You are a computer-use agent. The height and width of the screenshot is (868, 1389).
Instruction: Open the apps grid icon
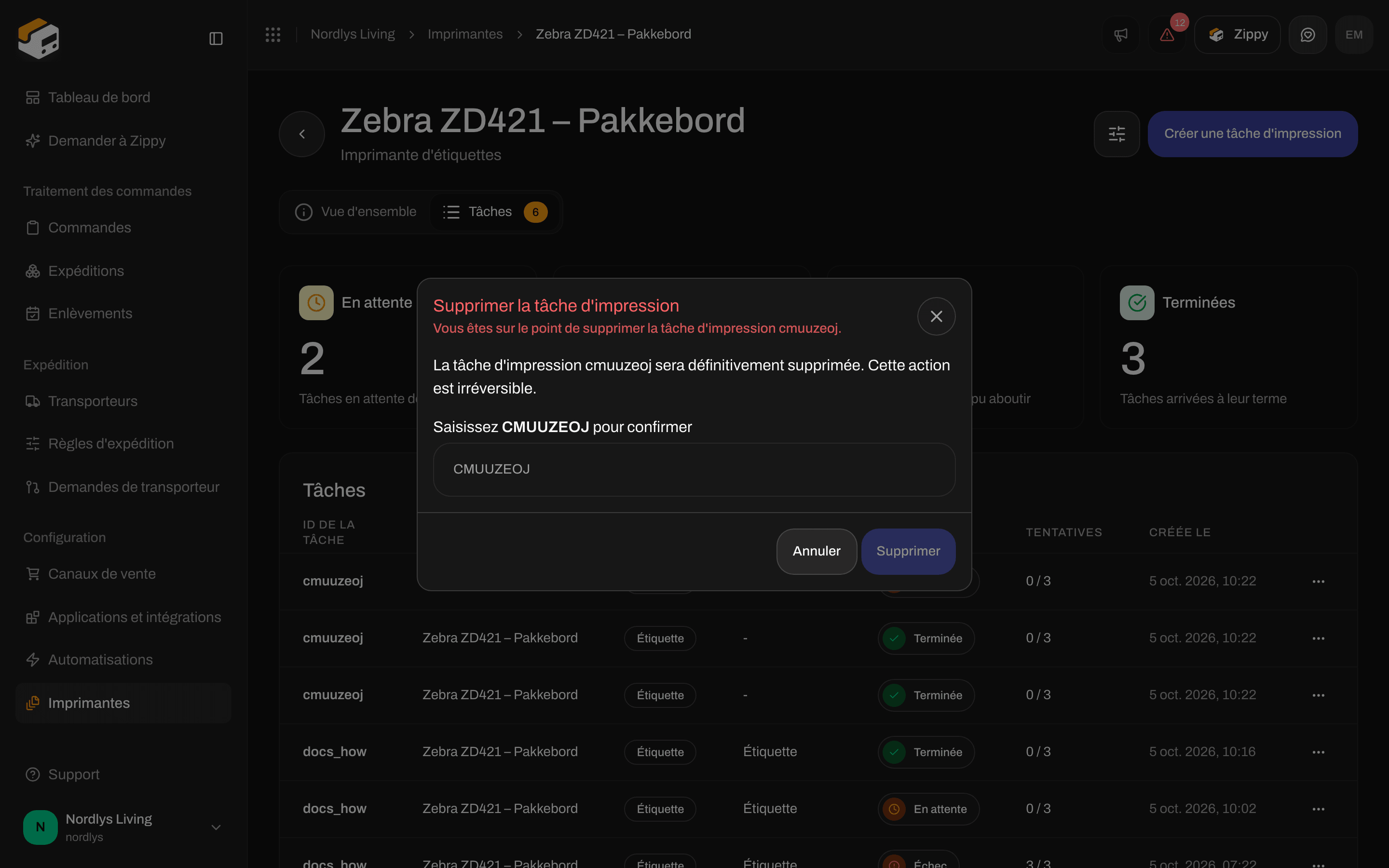(x=272, y=34)
